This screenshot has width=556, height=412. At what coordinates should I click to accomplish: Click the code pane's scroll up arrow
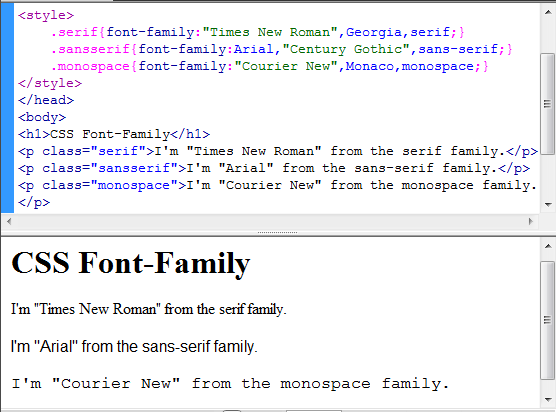(548, 12)
